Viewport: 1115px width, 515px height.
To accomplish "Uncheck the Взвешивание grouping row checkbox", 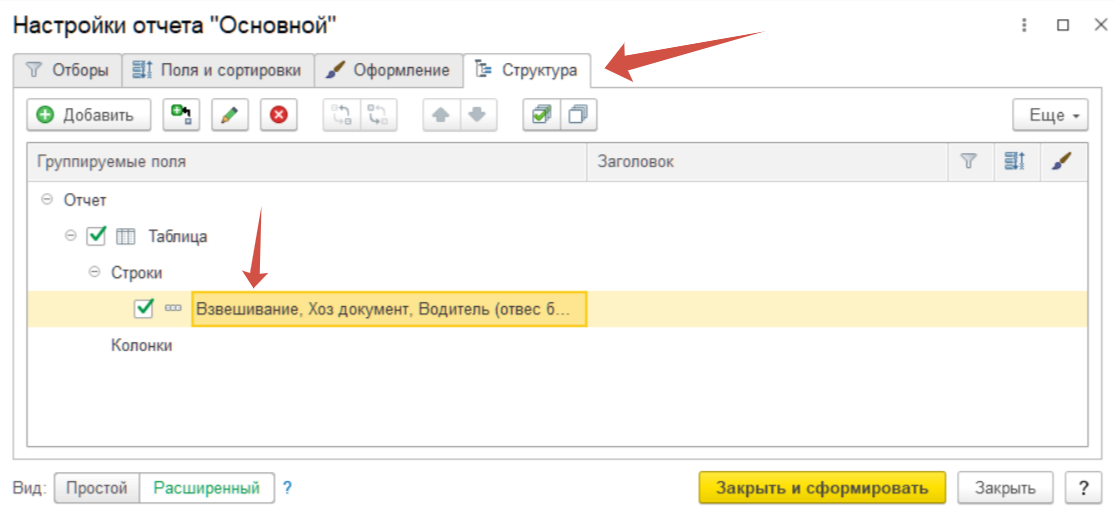I will tap(144, 309).
